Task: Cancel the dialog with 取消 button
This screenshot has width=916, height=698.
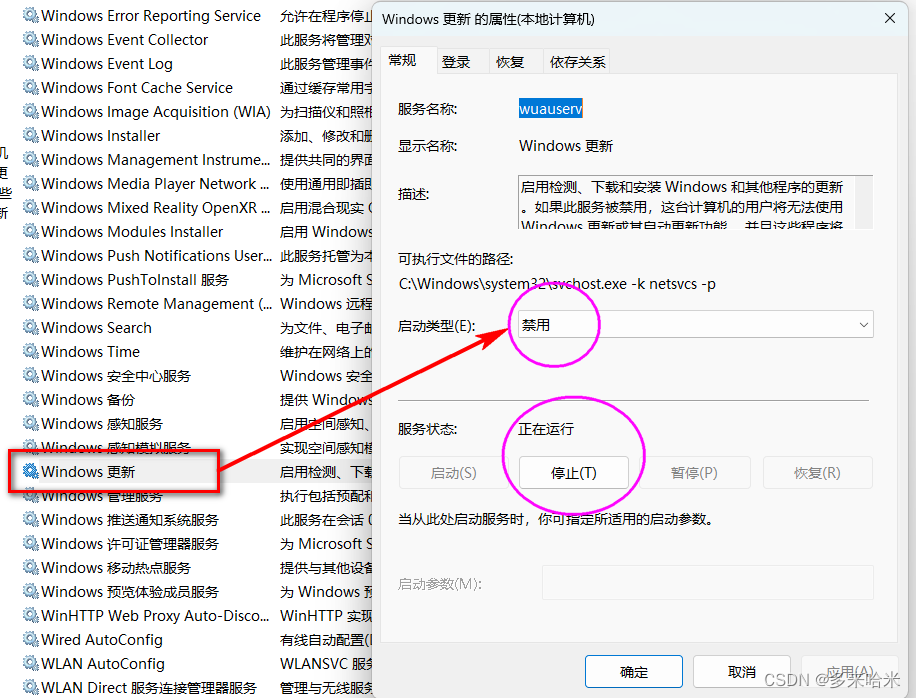Action: click(742, 672)
